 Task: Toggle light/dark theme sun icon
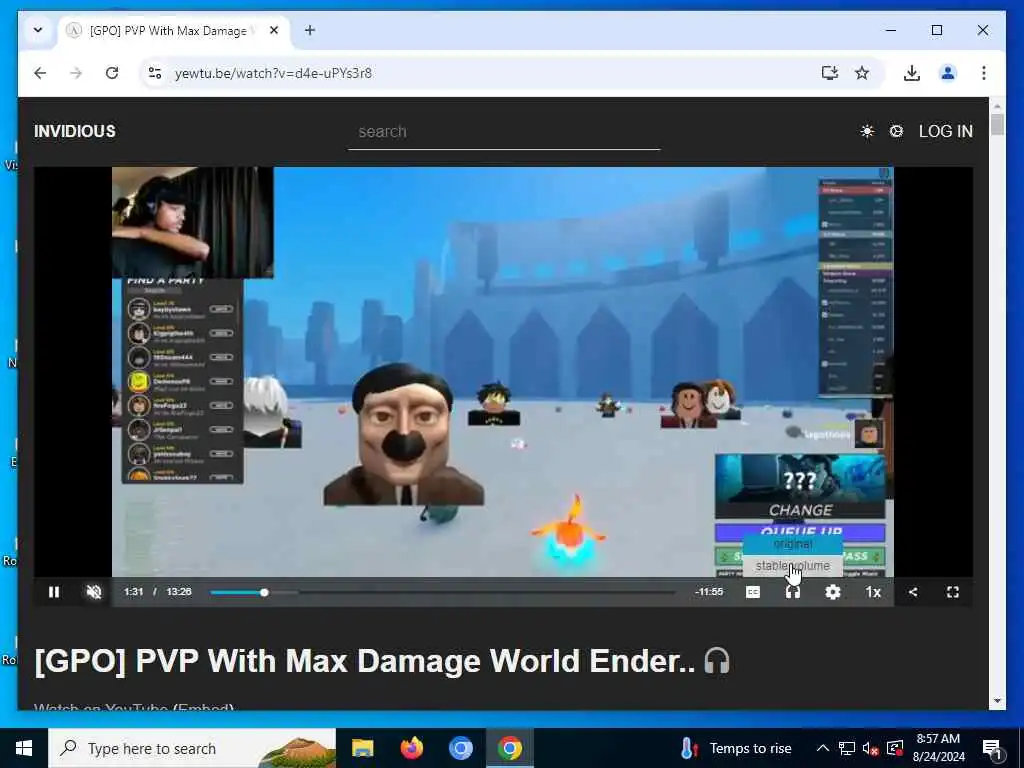point(867,131)
